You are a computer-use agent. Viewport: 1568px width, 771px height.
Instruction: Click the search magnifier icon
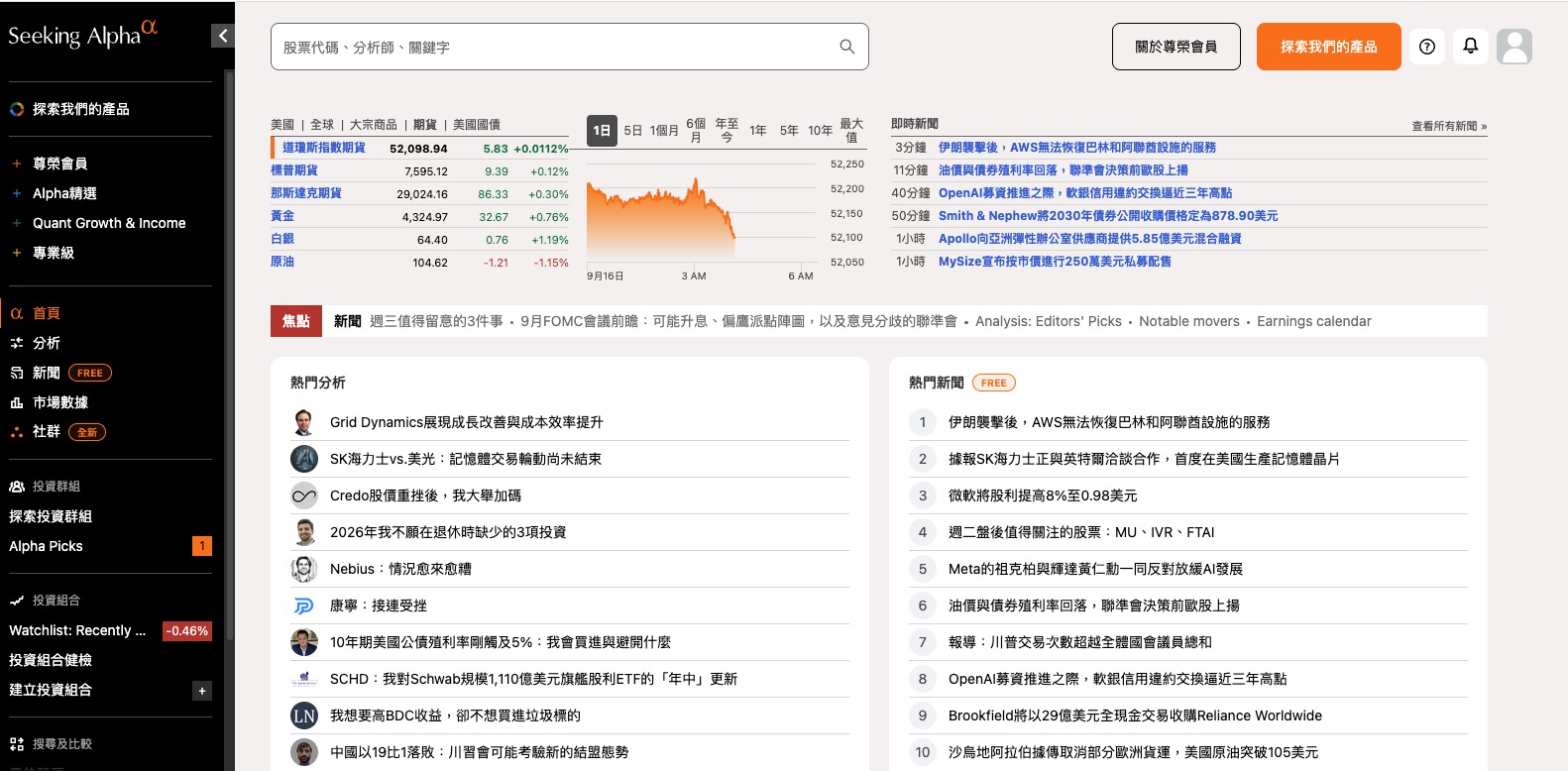coord(847,47)
